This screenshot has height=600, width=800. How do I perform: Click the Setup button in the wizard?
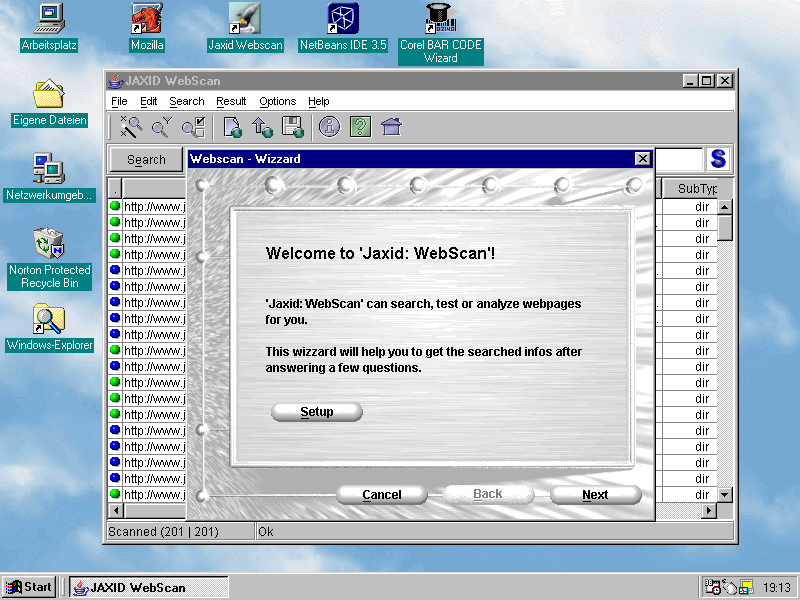[317, 412]
